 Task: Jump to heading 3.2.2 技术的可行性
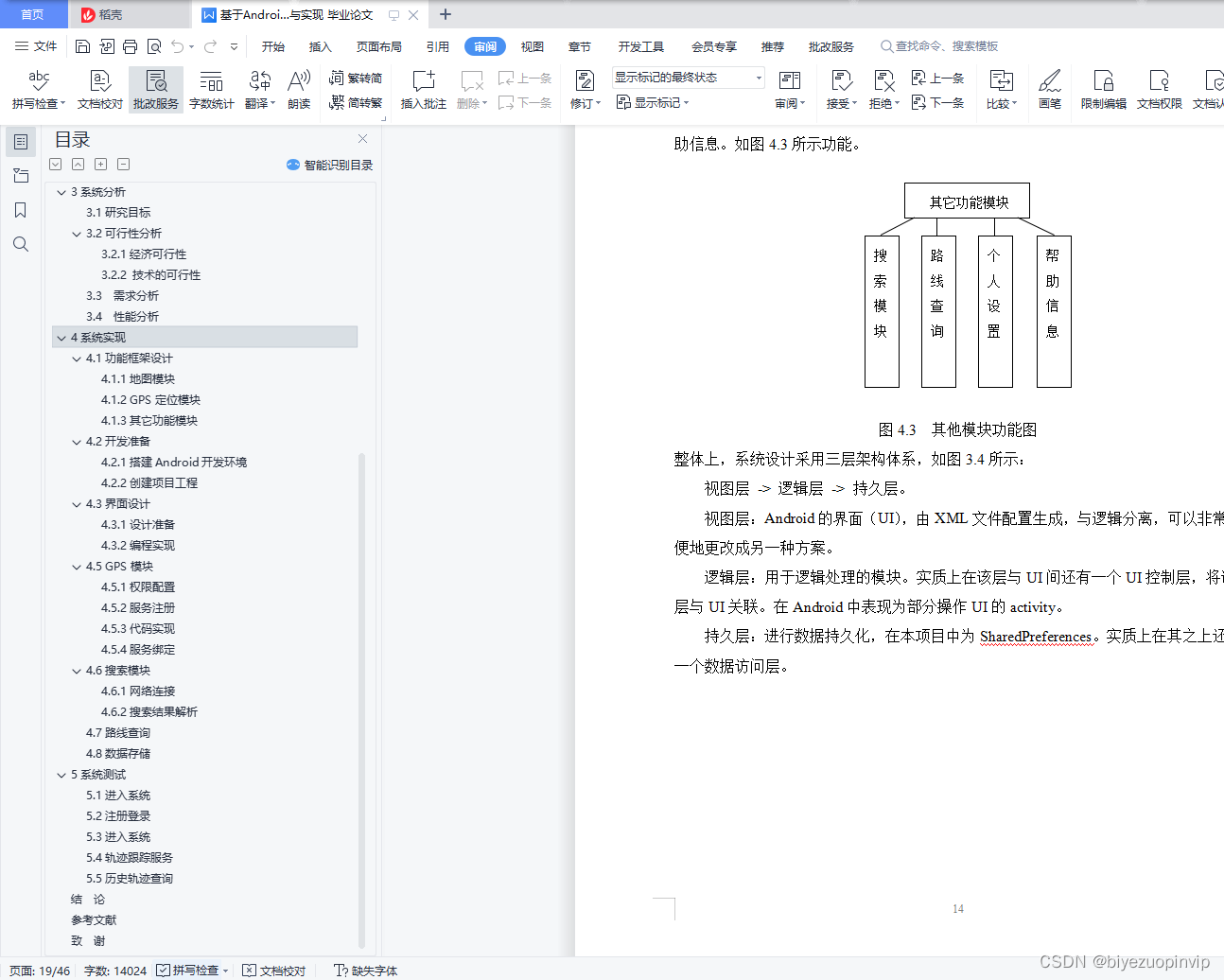(151, 275)
